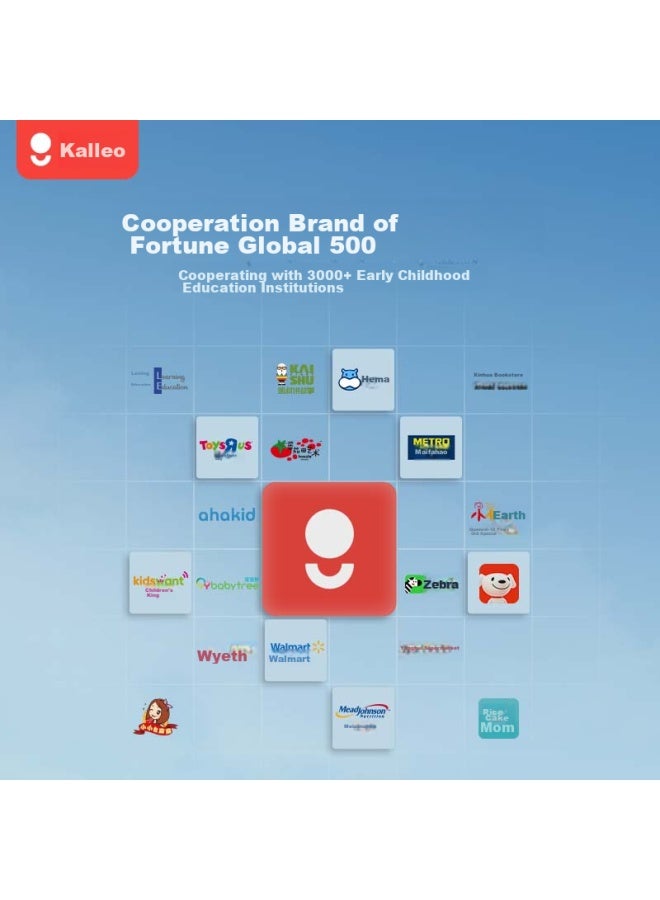Click the Cooperation Brand of Fortune Global 500 heading
The height and width of the screenshot is (900, 660).
pyautogui.click(x=259, y=234)
